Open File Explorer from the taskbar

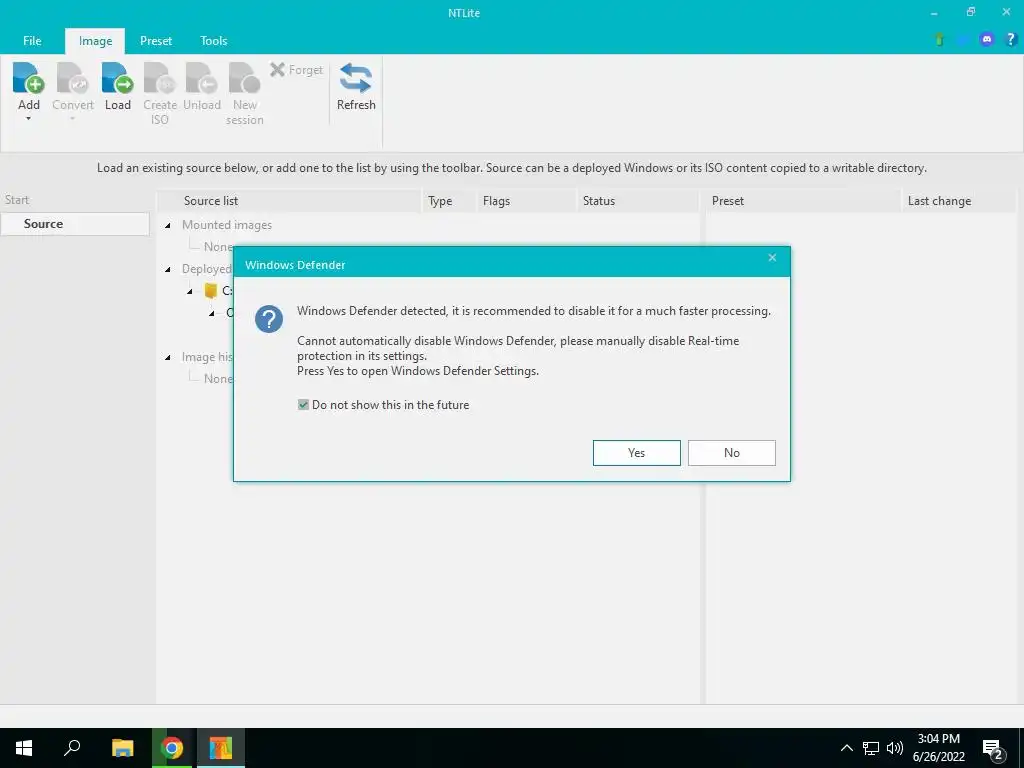tap(122, 748)
